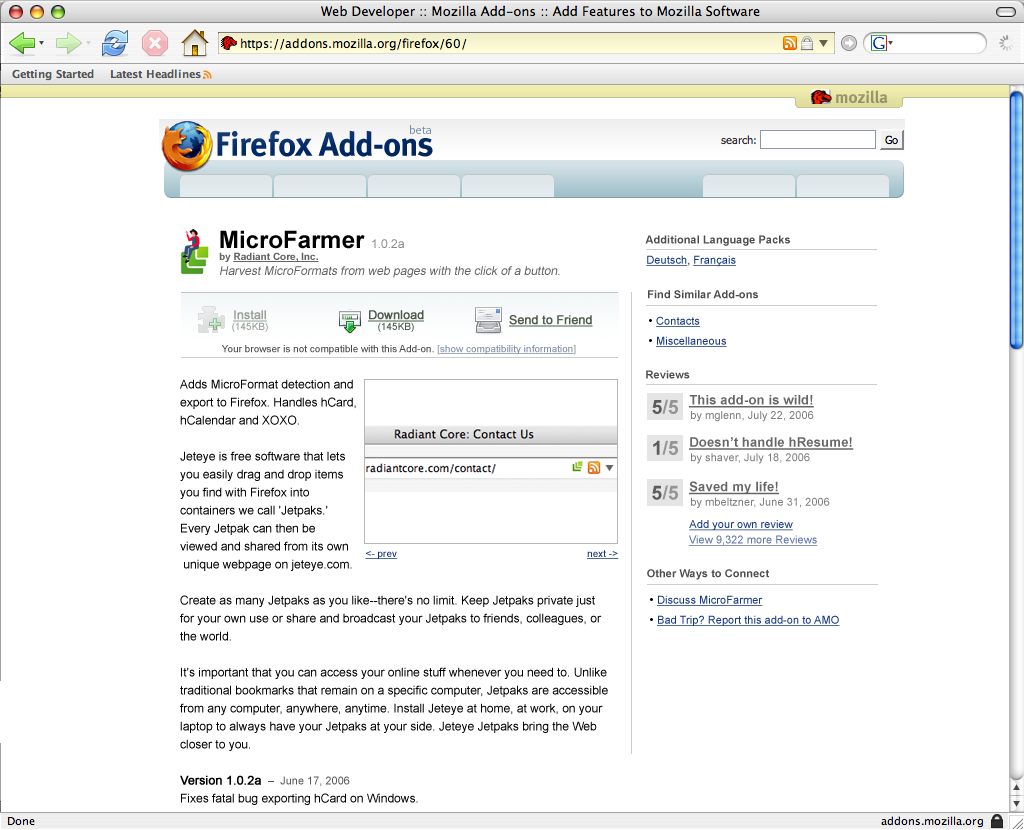Open the Miscellaneous category link
Viewport: 1024px width, 830px height.
click(x=691, y=341)
